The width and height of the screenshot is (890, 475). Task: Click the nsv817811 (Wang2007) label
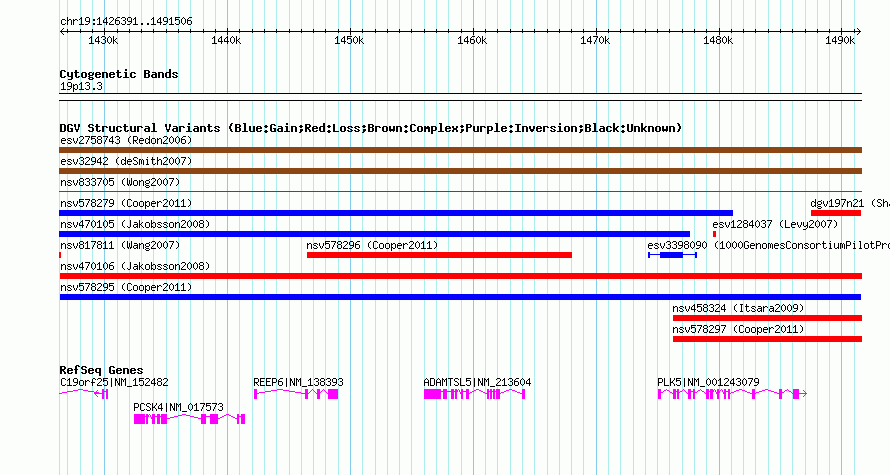point(120,246)
